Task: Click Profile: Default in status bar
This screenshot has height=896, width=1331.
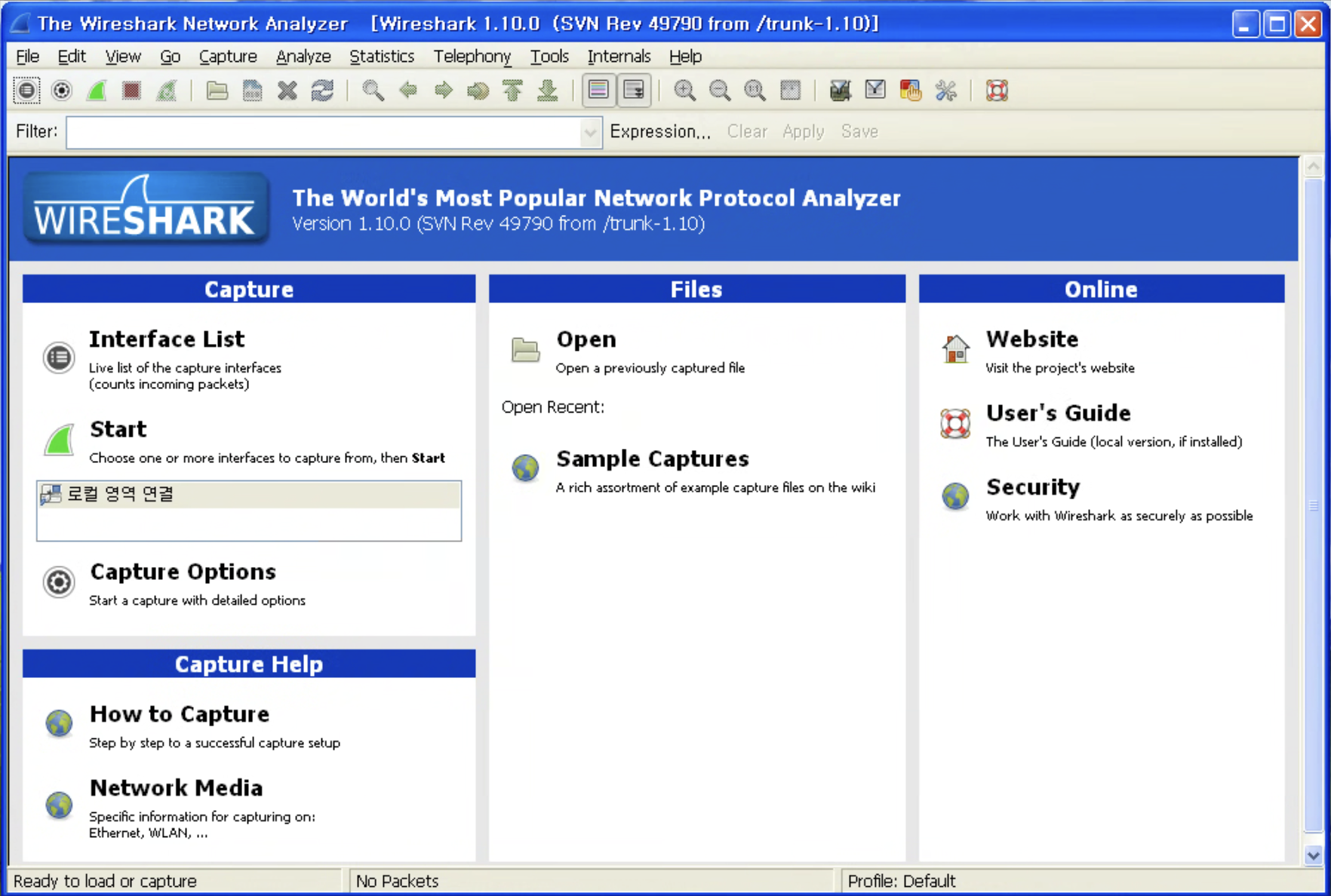Action: [902, 881]
